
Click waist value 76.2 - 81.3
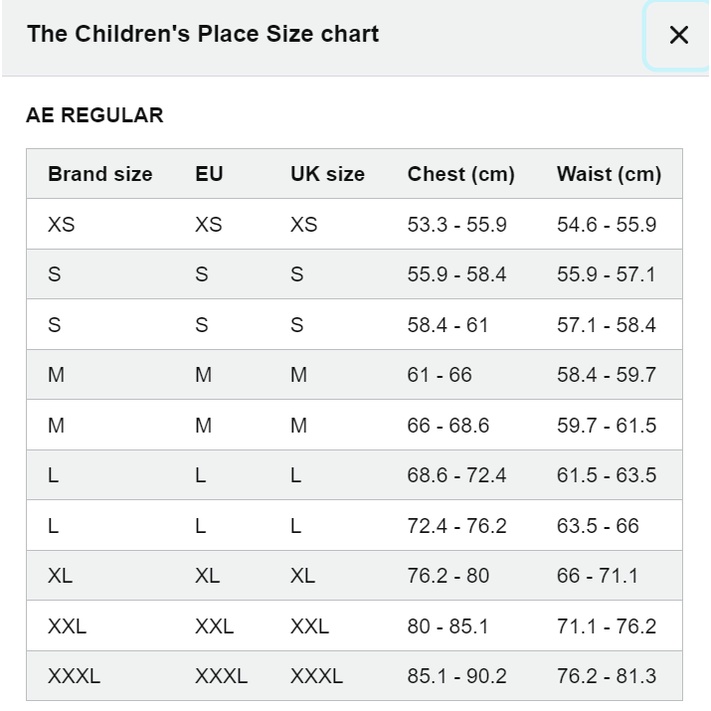606,676
